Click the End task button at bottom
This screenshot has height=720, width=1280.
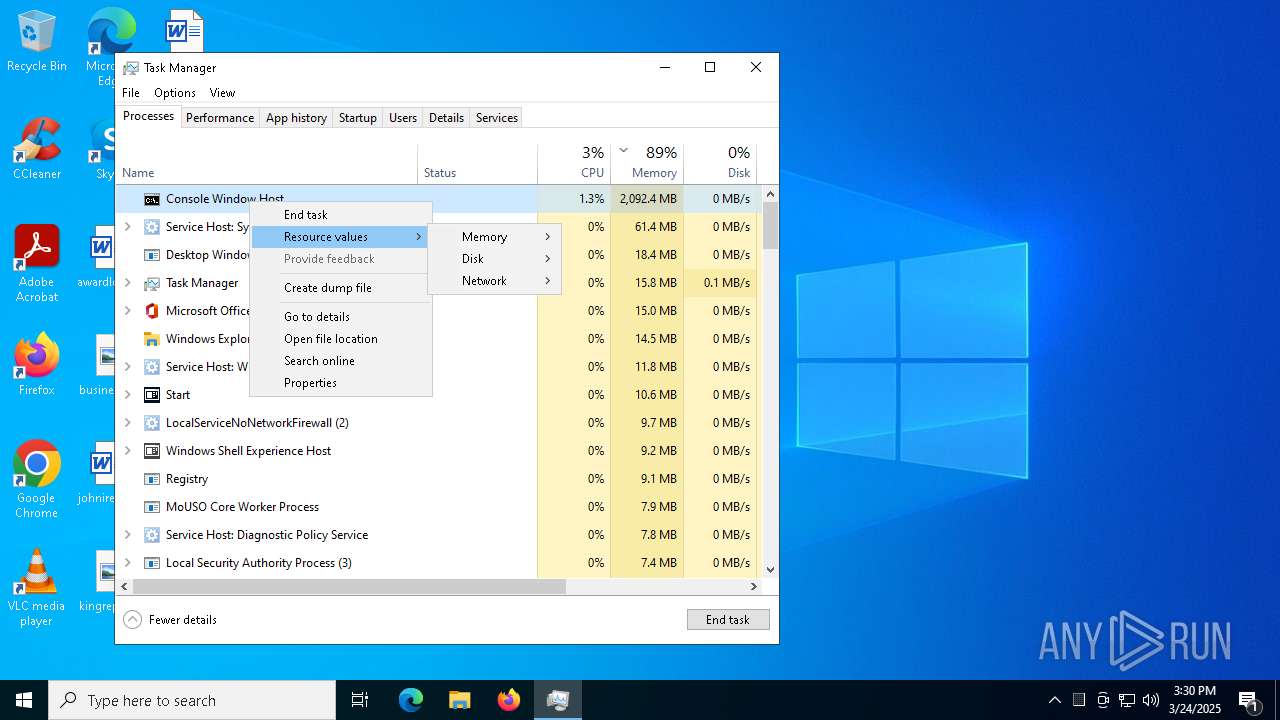(x=728, y=620)
